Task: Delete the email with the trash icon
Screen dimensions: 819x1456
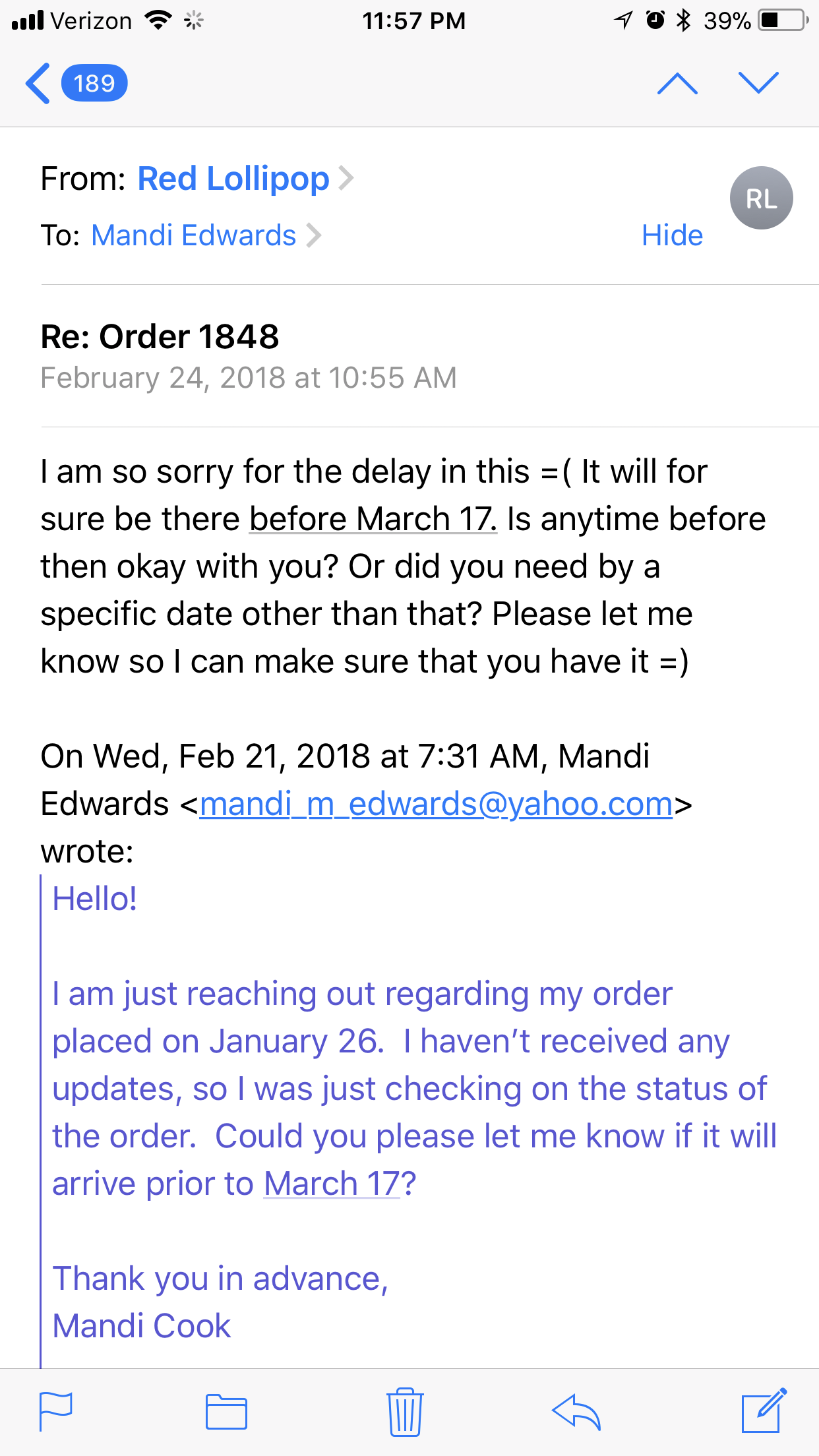Action: coord(405,1411)
